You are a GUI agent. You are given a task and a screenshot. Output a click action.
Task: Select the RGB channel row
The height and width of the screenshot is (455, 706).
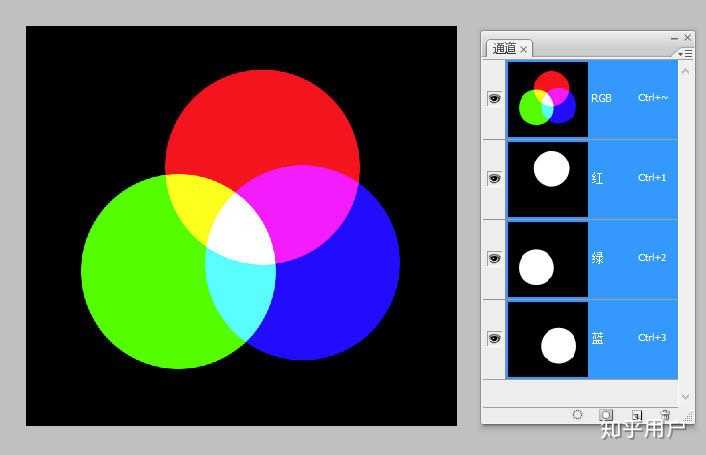pyautogui.click(x=592, y=99)
